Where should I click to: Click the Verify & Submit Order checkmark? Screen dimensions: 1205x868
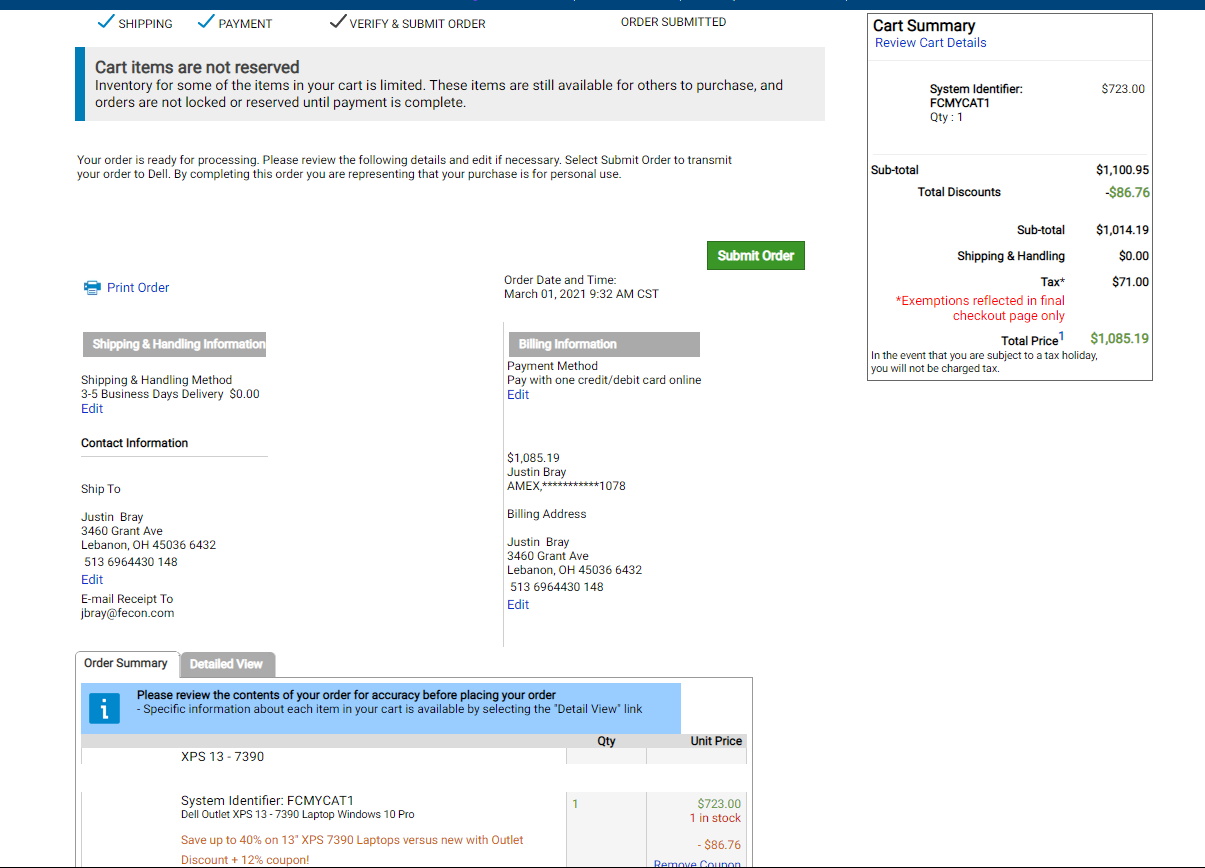pyautogui.click(x=338, y=22)
